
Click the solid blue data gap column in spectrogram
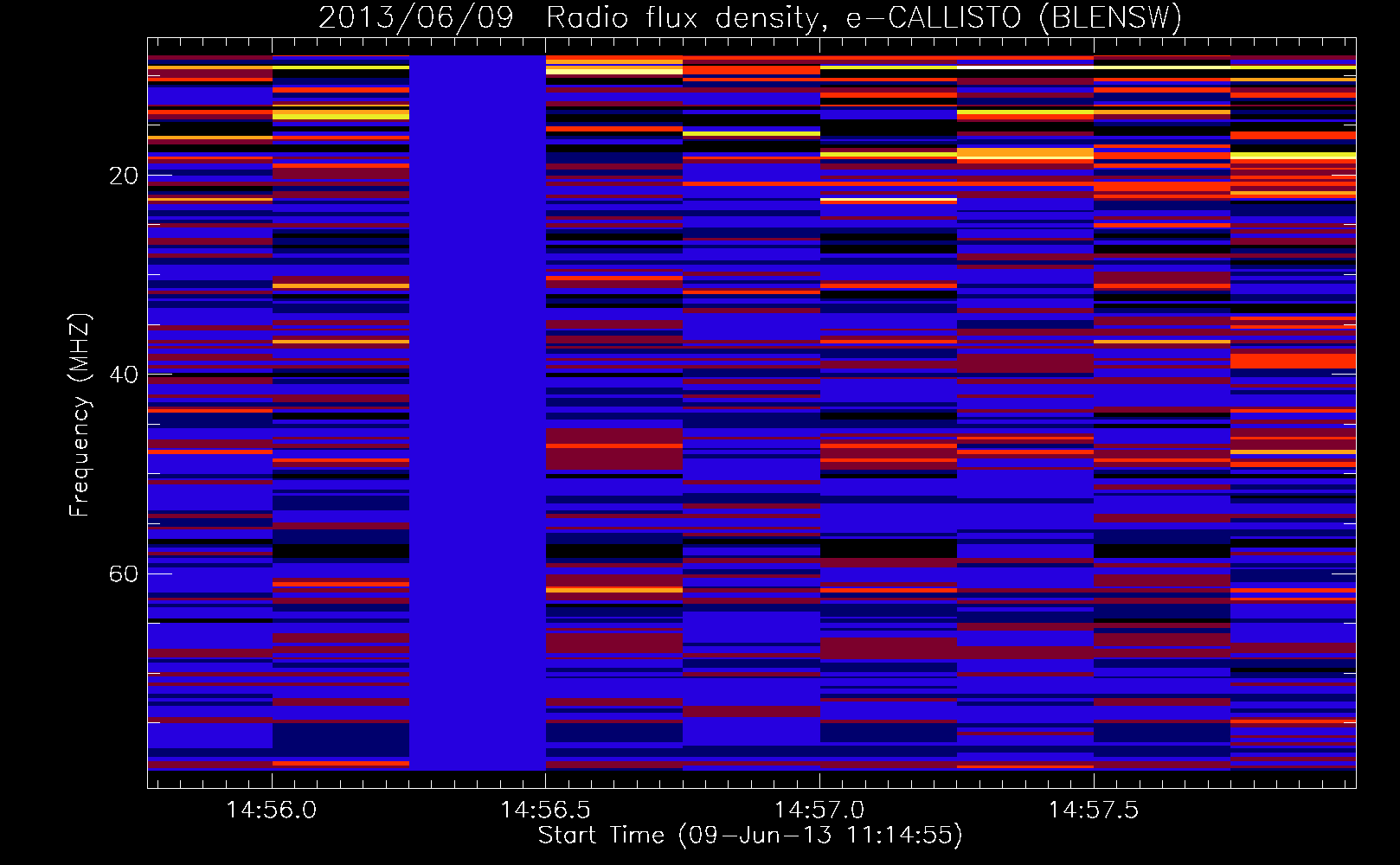(x=478, y=413)
